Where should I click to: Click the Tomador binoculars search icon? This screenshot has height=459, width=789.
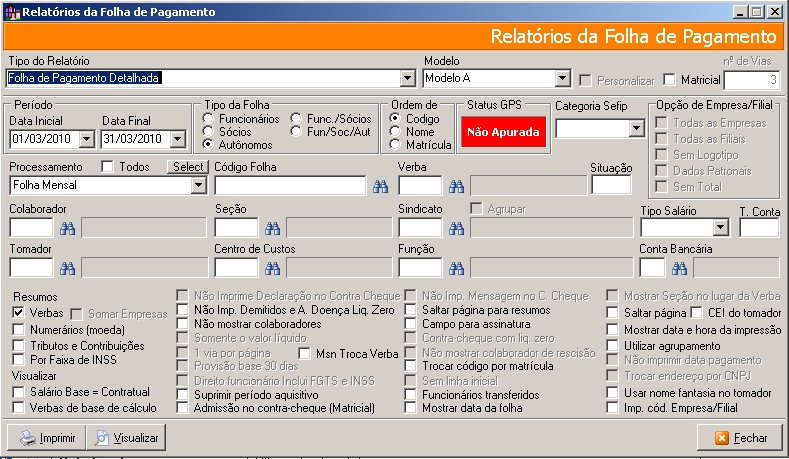(68, 268)
